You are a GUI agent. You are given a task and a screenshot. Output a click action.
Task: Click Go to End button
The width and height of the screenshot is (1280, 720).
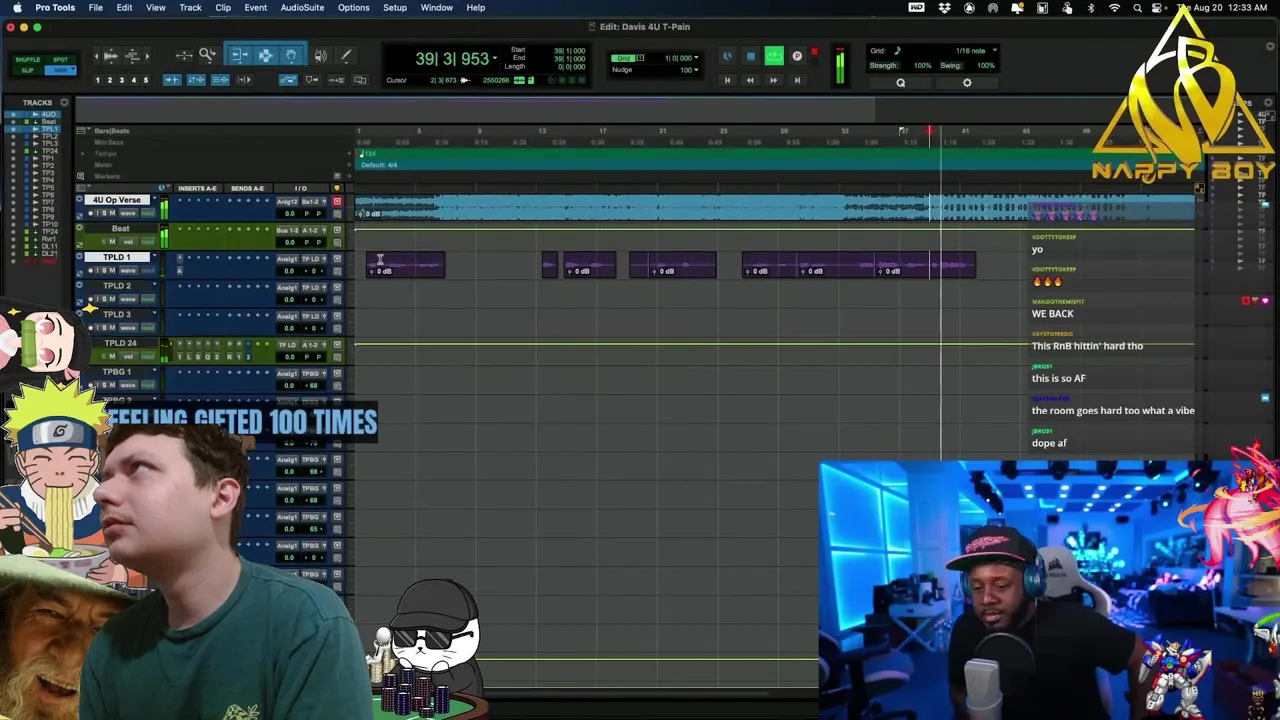coord(797,81)
